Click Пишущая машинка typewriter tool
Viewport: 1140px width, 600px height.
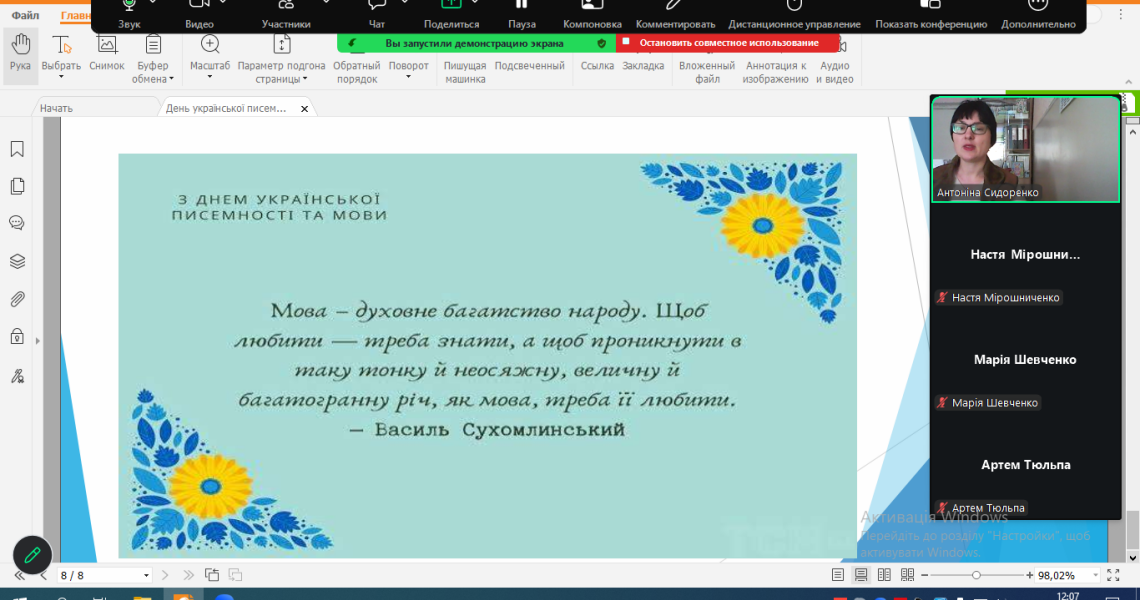(465, 72)
